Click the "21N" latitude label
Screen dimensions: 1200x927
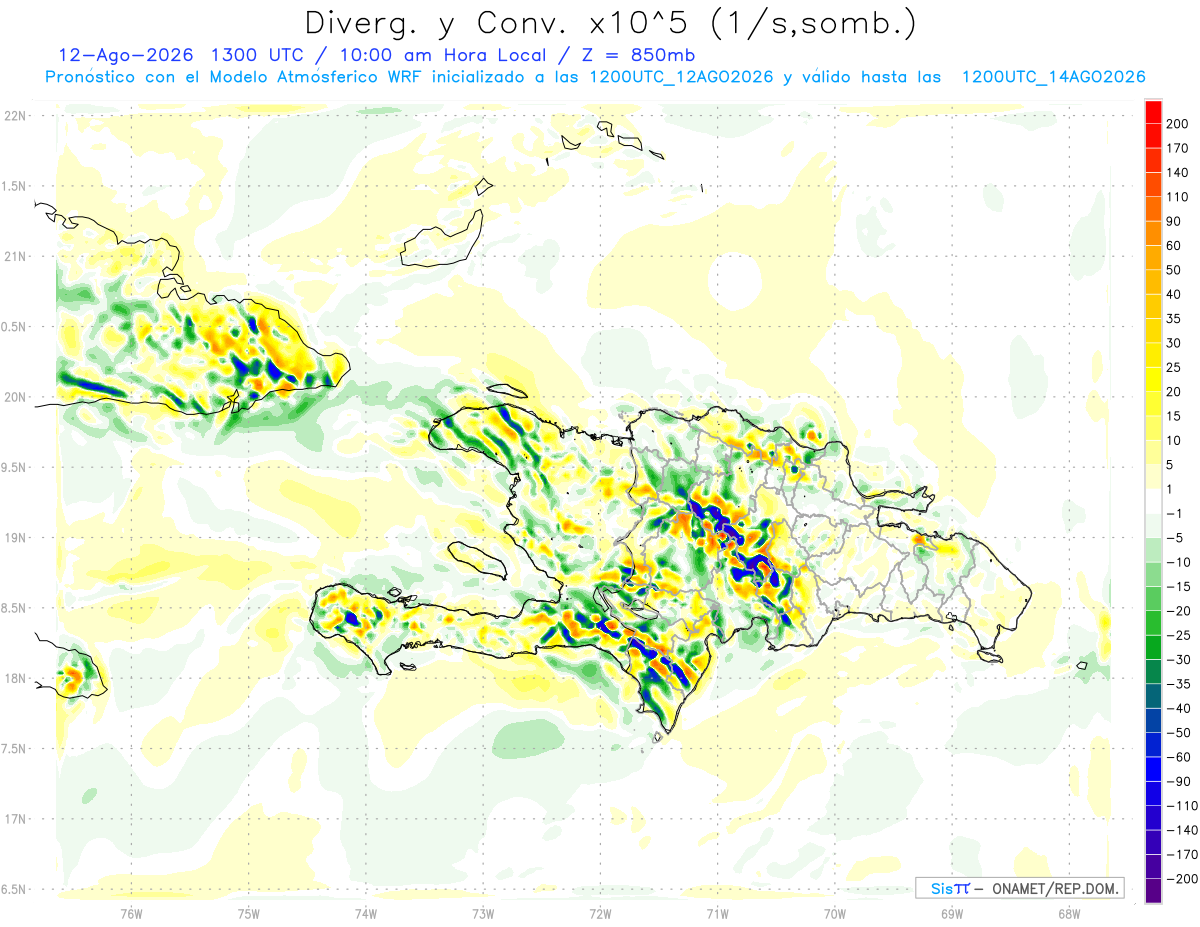click(x=14, y=256)
